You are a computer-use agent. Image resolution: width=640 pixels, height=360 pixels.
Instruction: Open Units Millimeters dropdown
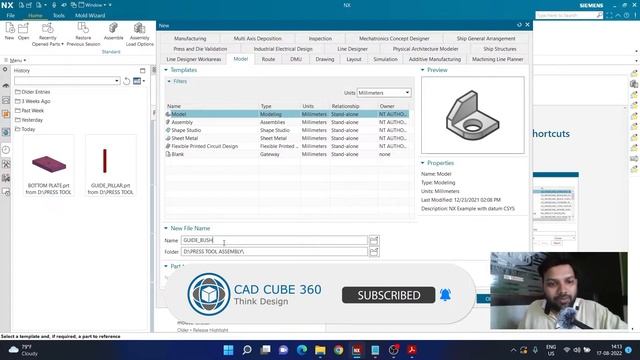[x=384, y=93]
